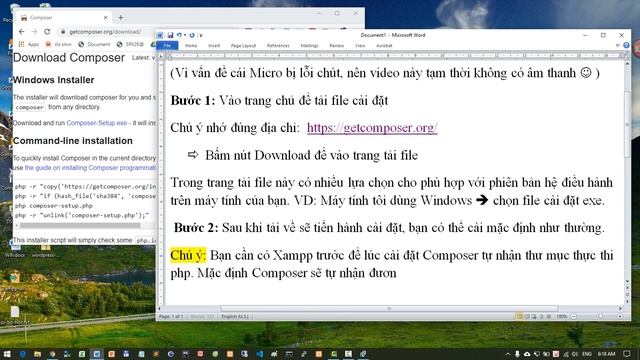640x360 pixels.
Task: Click Chrome's Forward navigation arrow
Action: point(34,31)
